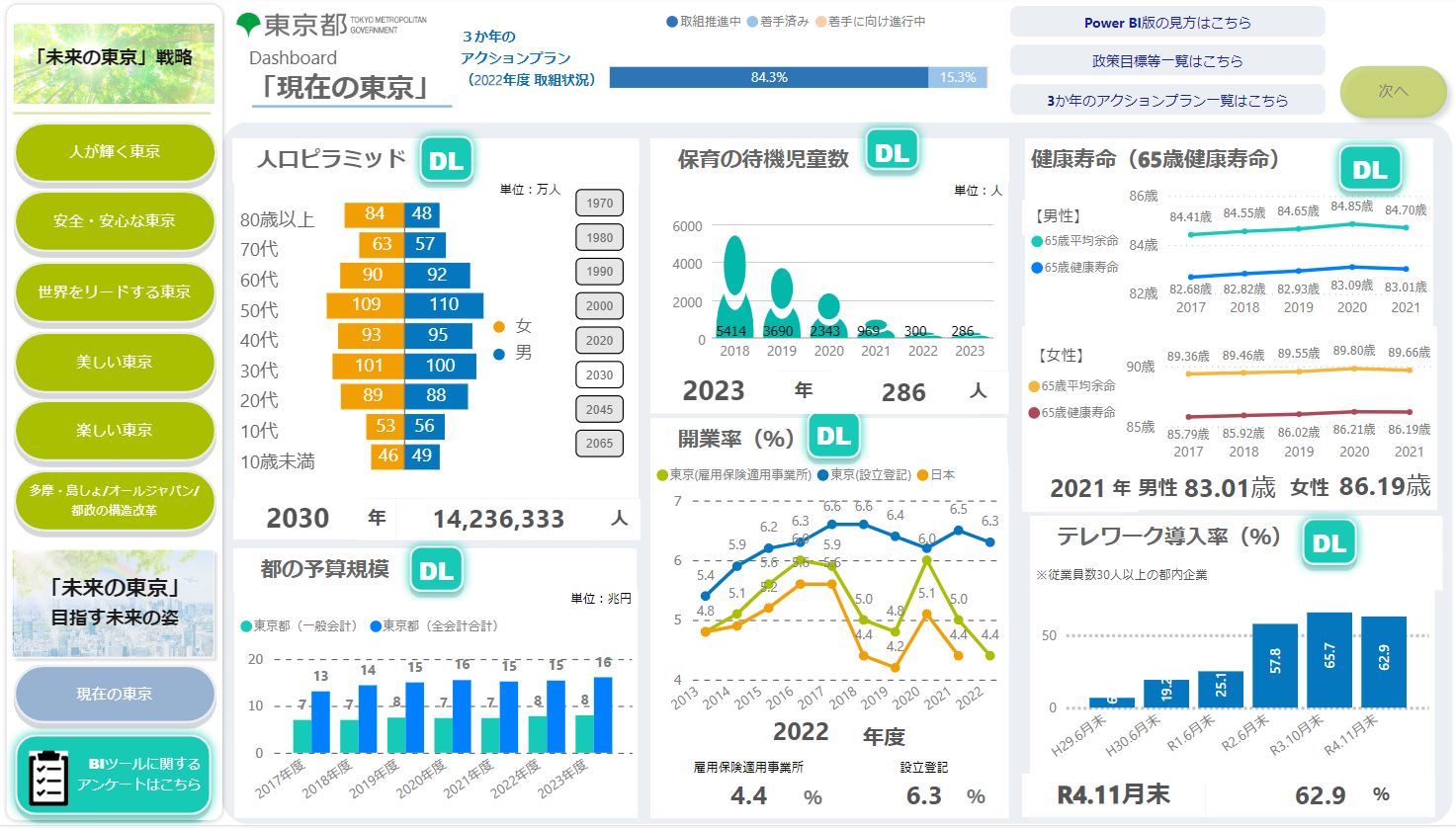Hit DL icon for テレワーク導入率
The height and width of the screenshot is (828, 1456).
1328,543
